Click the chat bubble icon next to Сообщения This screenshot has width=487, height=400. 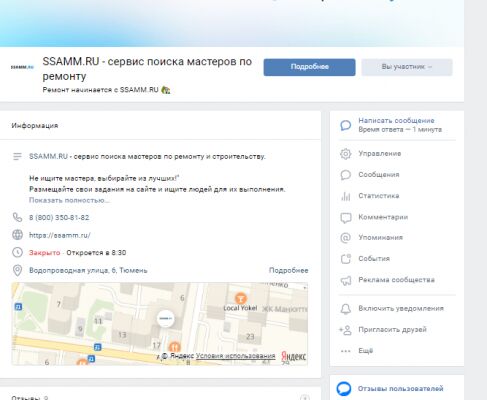[x=346, y=175]
